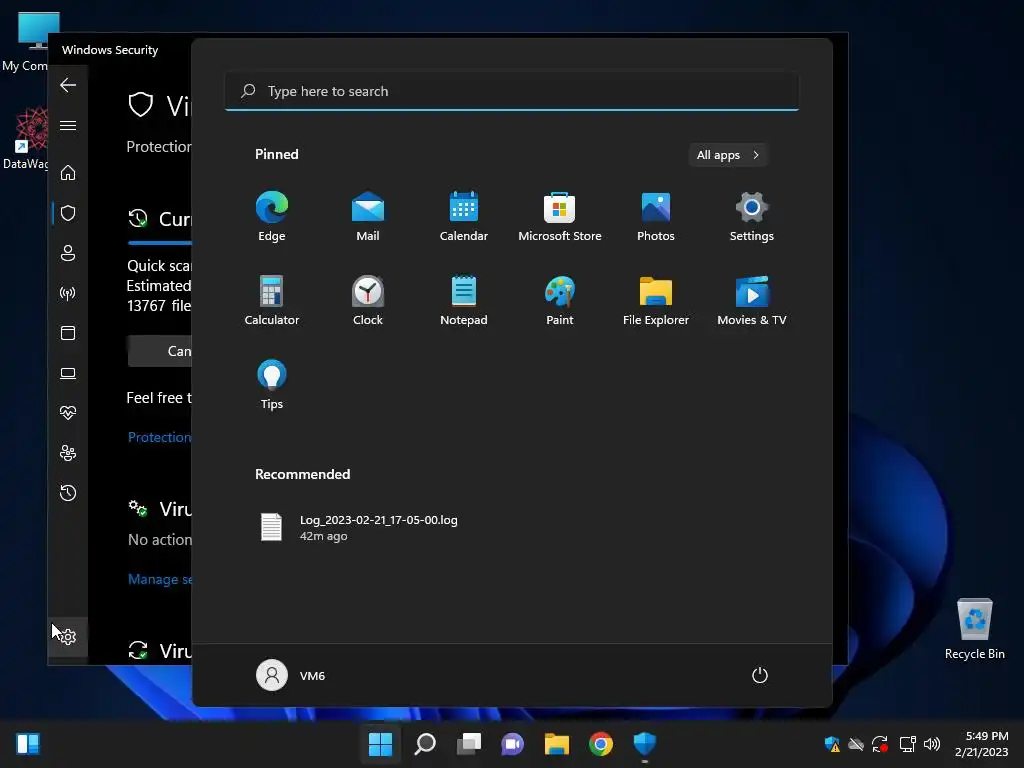Screen dimensions: 1024x768
Task: Launch Google Chrome from taskbar
Action: (600, 743)
